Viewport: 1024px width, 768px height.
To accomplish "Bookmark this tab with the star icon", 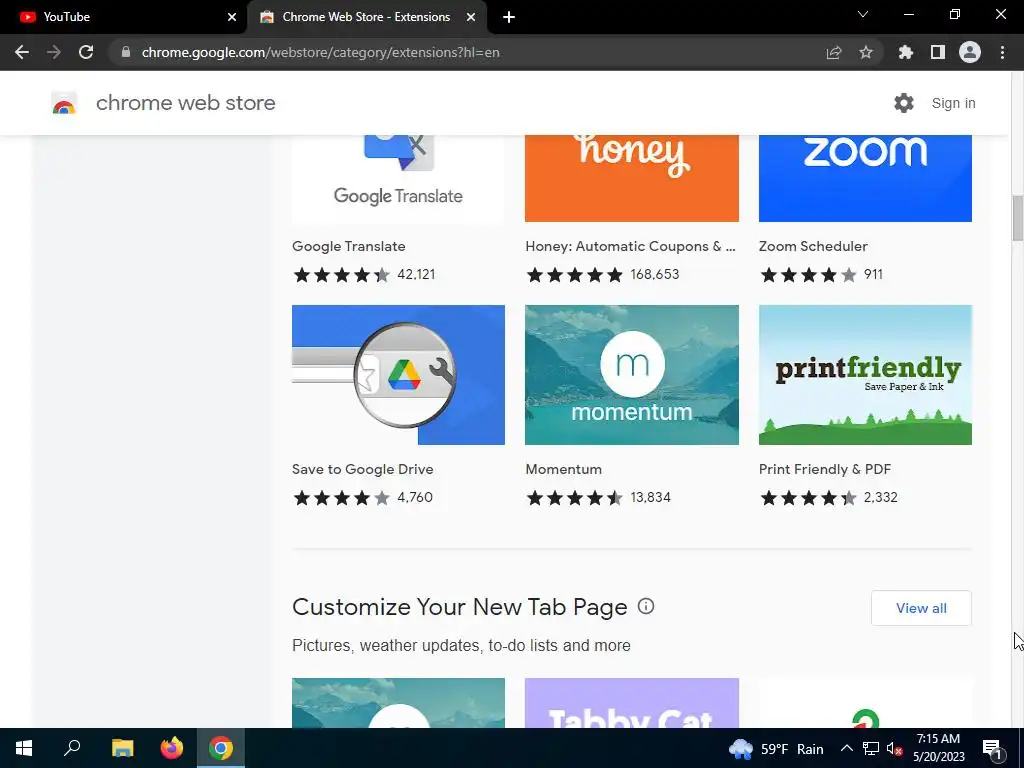I will point(866,52).
